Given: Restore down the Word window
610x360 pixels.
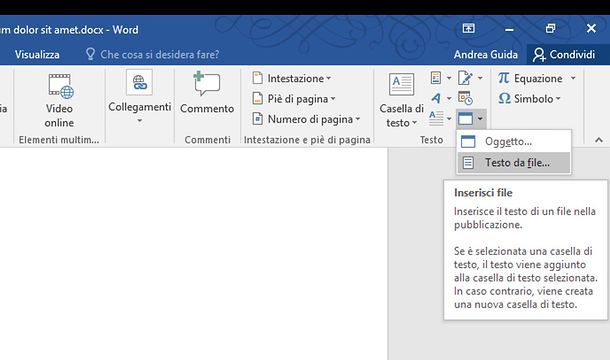Looking at the screenshot, I should pos(550,28).
